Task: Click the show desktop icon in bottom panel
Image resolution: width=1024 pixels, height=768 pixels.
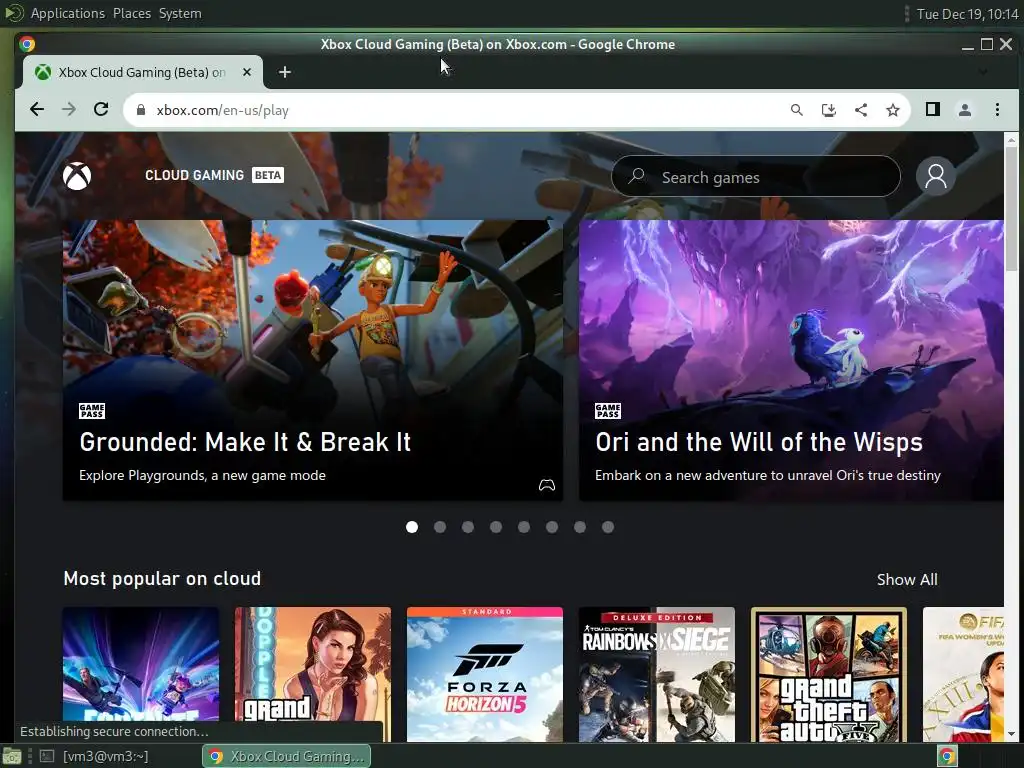Action: coord(11,756)
